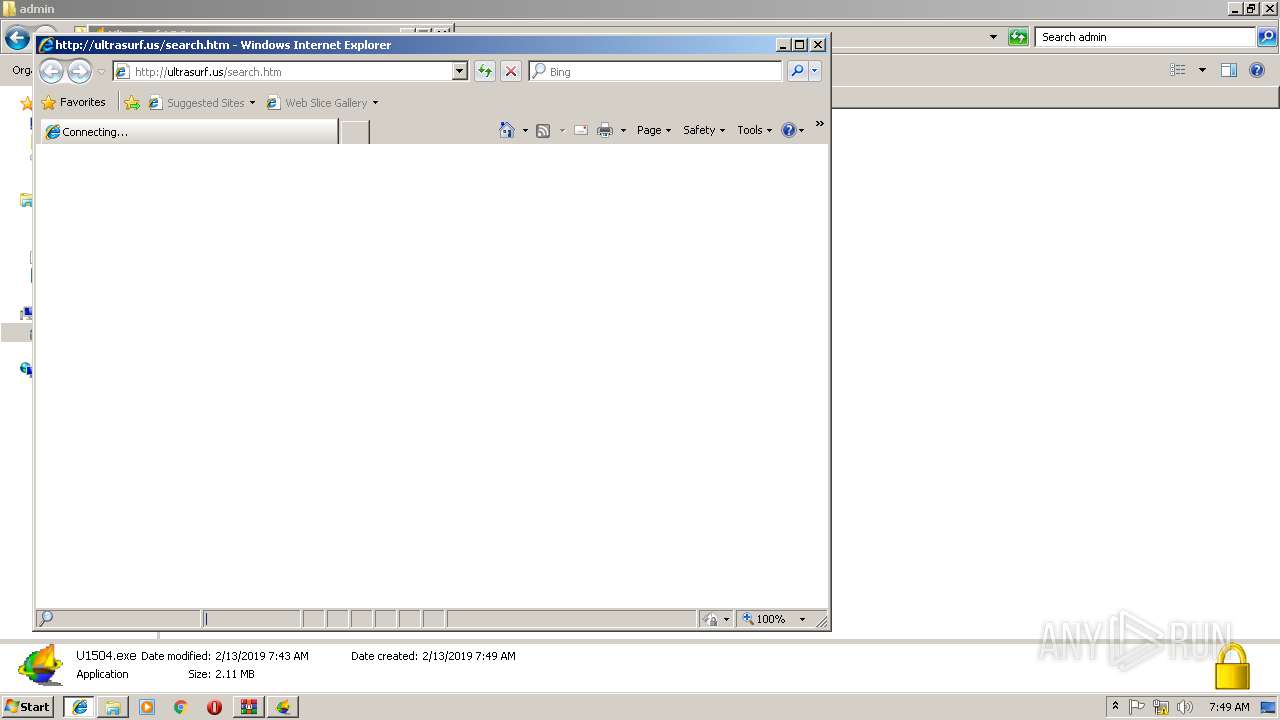Screen dimensions: 1280x720
Task: Select the Connecting... tab
Action: (x=190, y=132)
